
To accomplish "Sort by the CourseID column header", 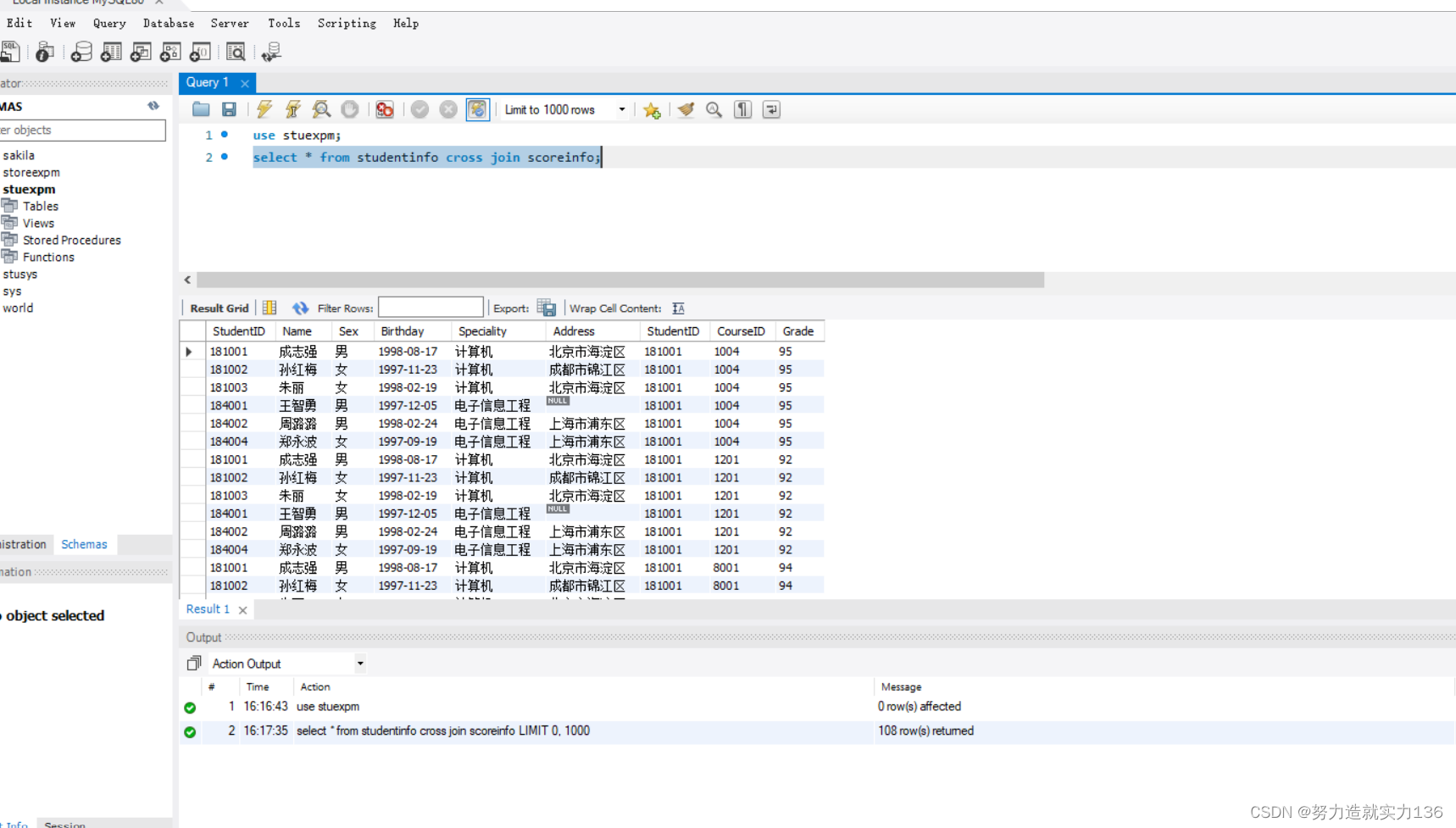I will pos(743,331).
